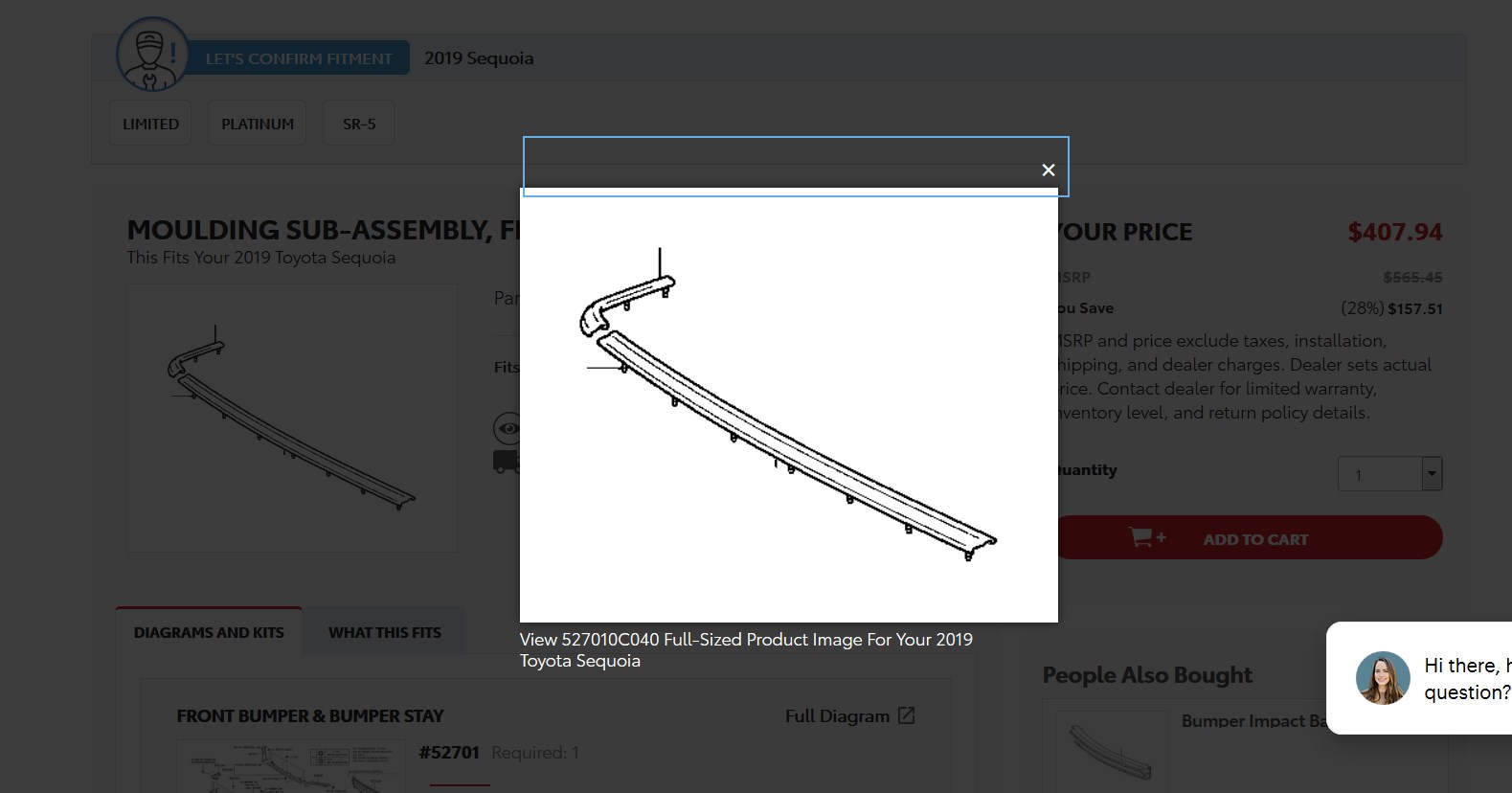Switch to the What This Fits tab
The width and height of the screenshot is (1512, 793).
(x=384, y=632)
